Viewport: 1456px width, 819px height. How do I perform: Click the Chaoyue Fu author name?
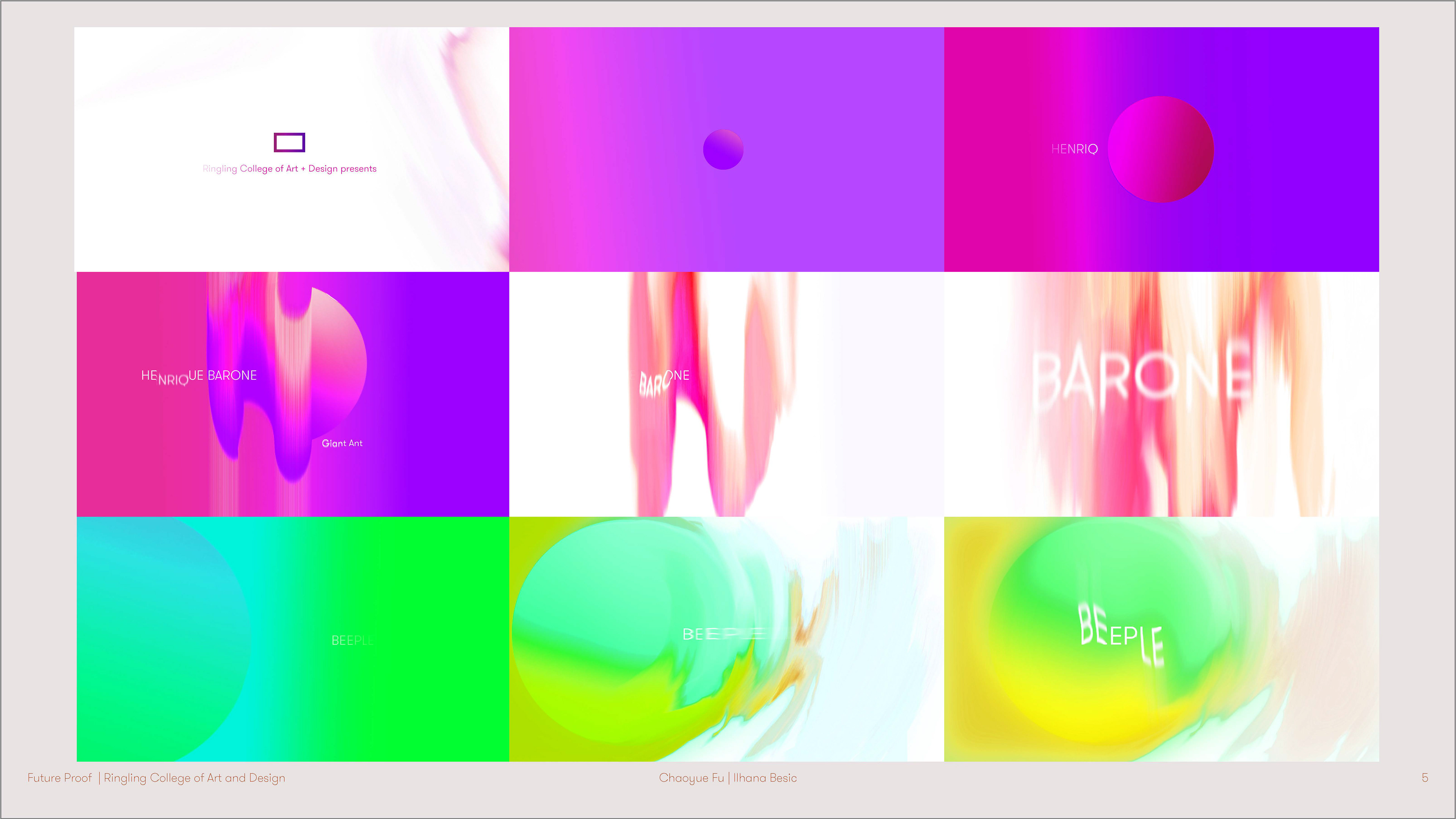coord(691,778)
